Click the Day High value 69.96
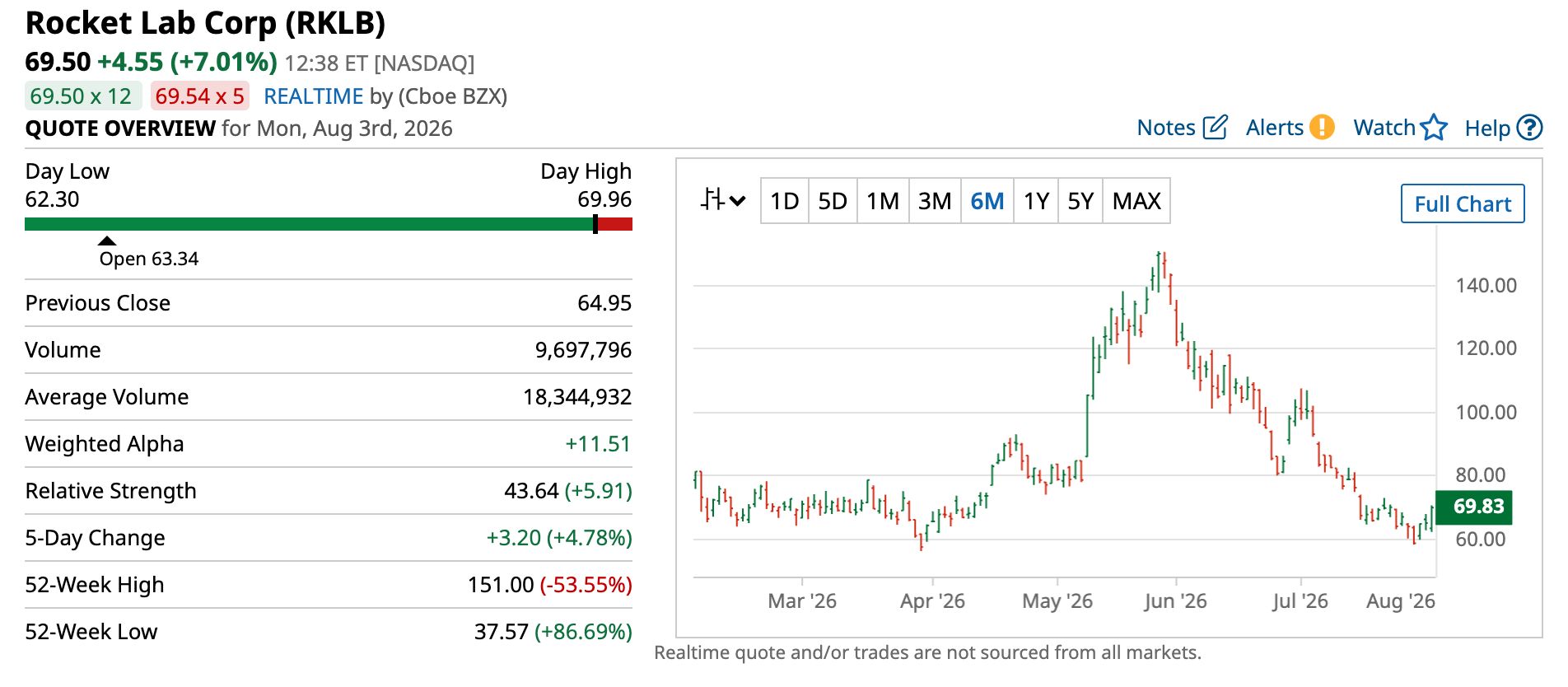1568x687 pixels. pos(604,199)
